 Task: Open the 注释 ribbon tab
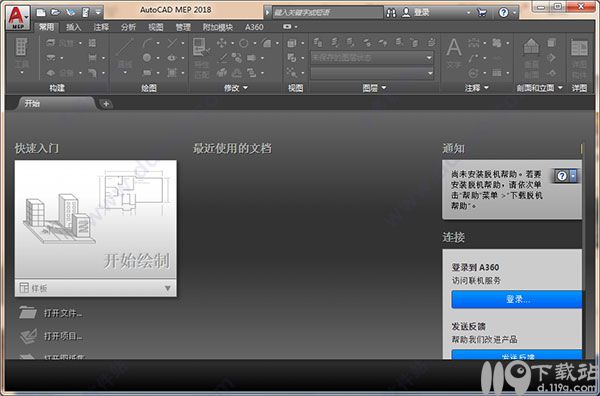pos(101,27)
